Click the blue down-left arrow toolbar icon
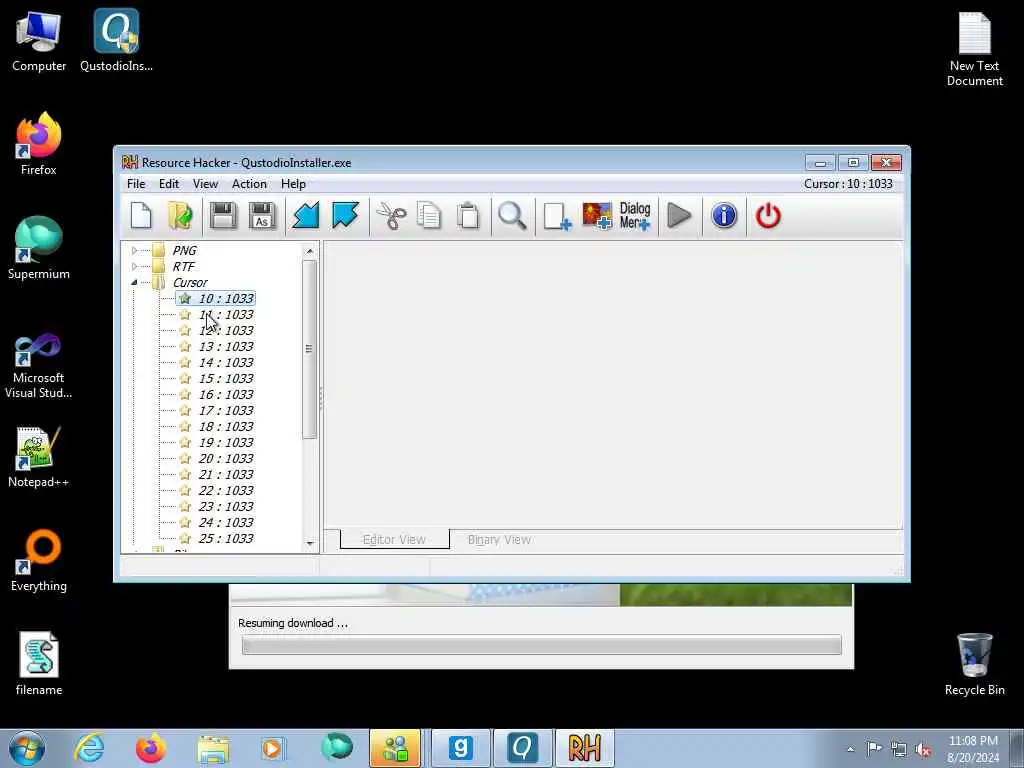Viewport: 1024px width, 768px height. 306,216
